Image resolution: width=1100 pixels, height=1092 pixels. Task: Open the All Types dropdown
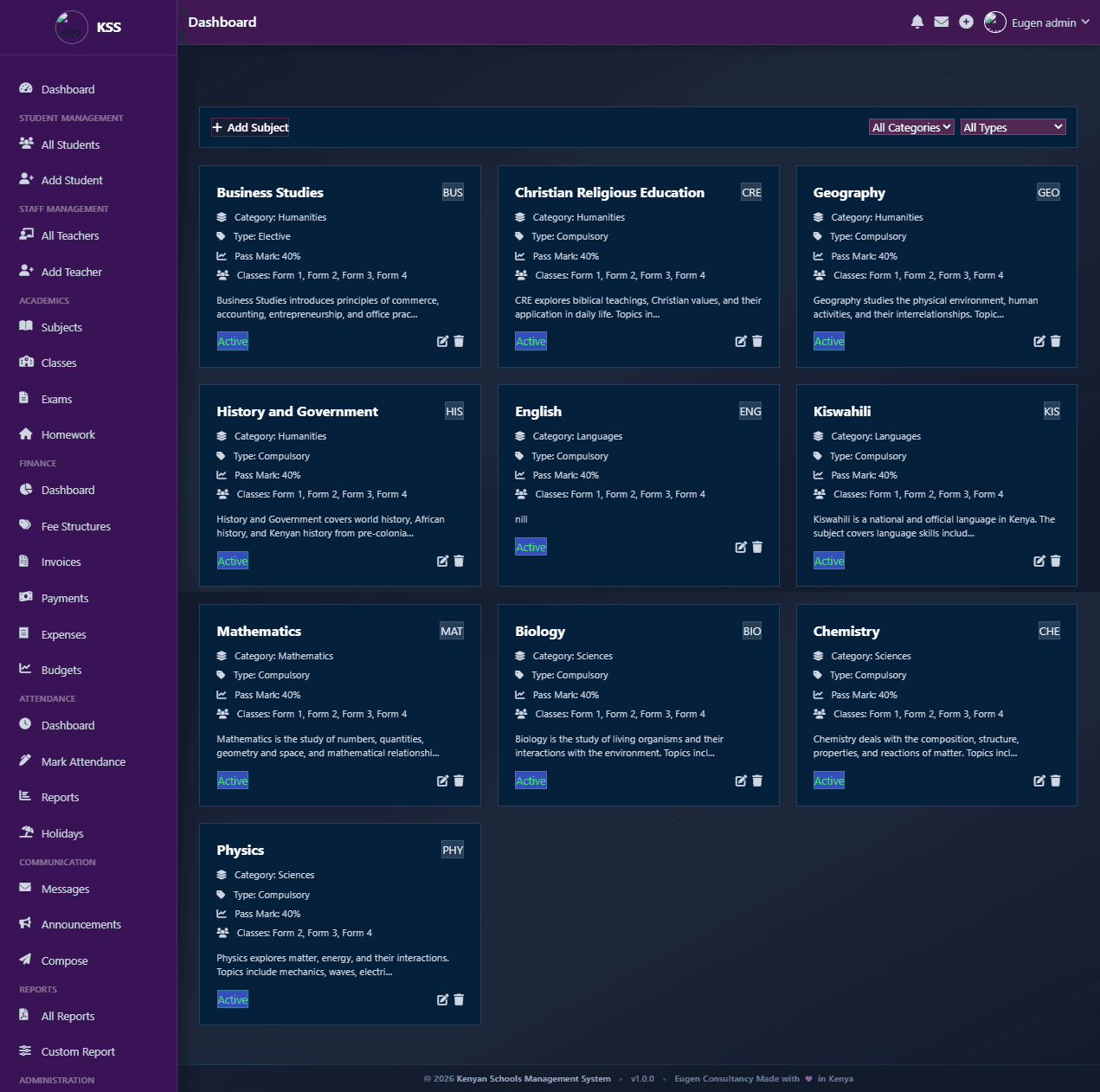coord(1013,127)
